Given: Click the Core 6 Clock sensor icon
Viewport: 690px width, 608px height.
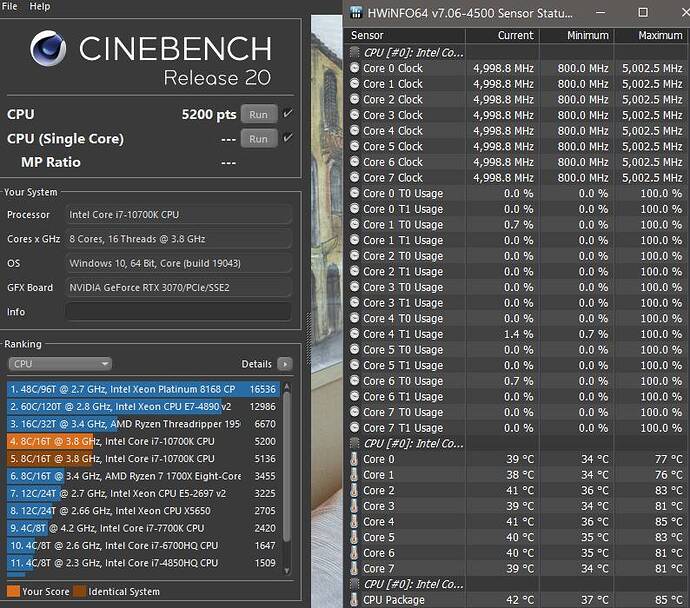Looking at the screenshot, I should (x=354, y=161).
